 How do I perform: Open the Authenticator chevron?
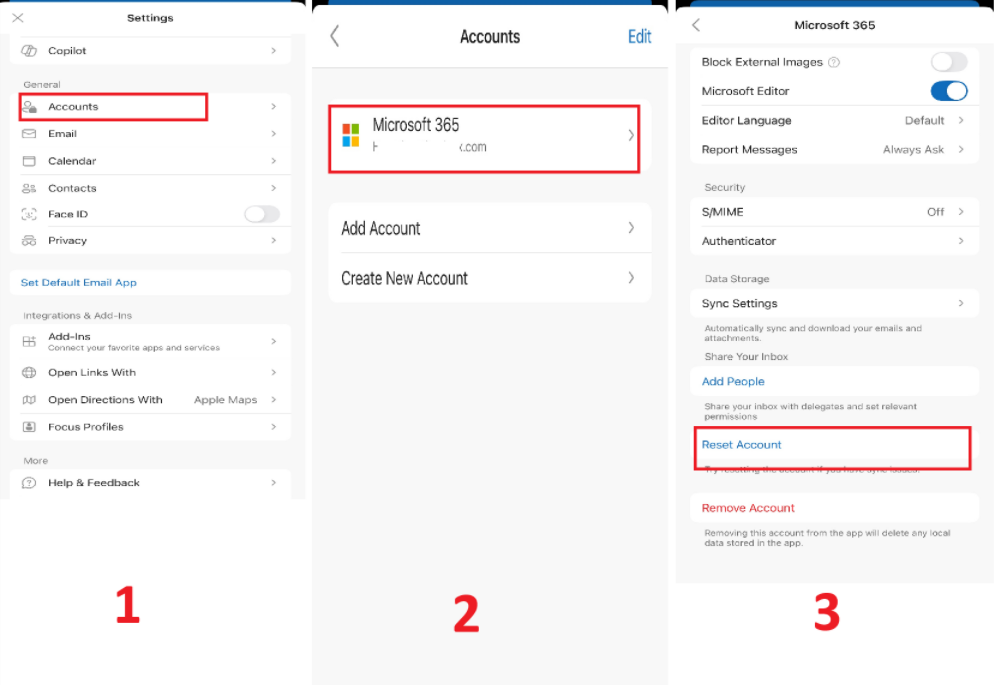tap(960, 241)
